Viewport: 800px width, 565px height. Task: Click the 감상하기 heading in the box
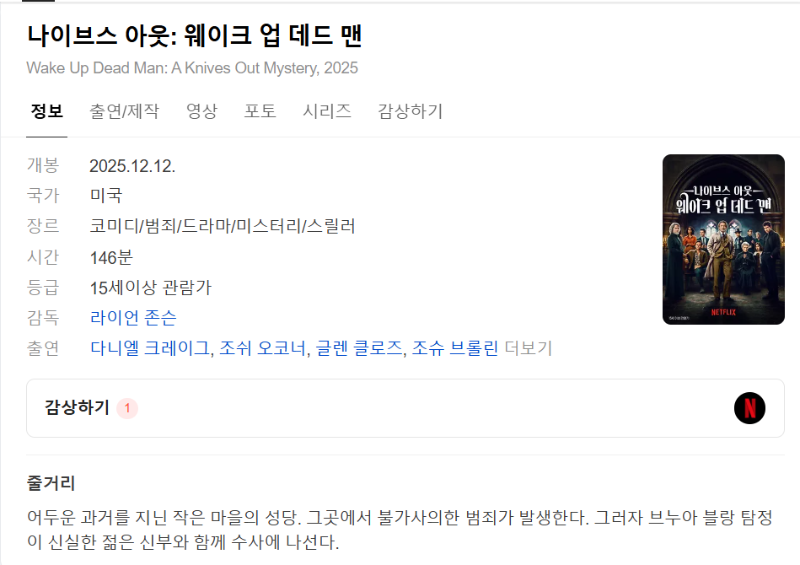coord(77,407)
